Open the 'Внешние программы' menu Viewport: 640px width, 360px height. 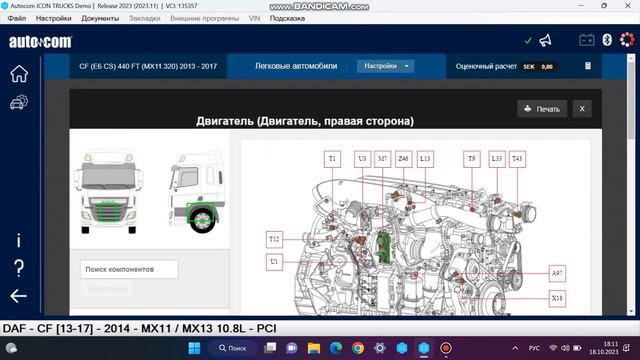(x=204, y=18)
